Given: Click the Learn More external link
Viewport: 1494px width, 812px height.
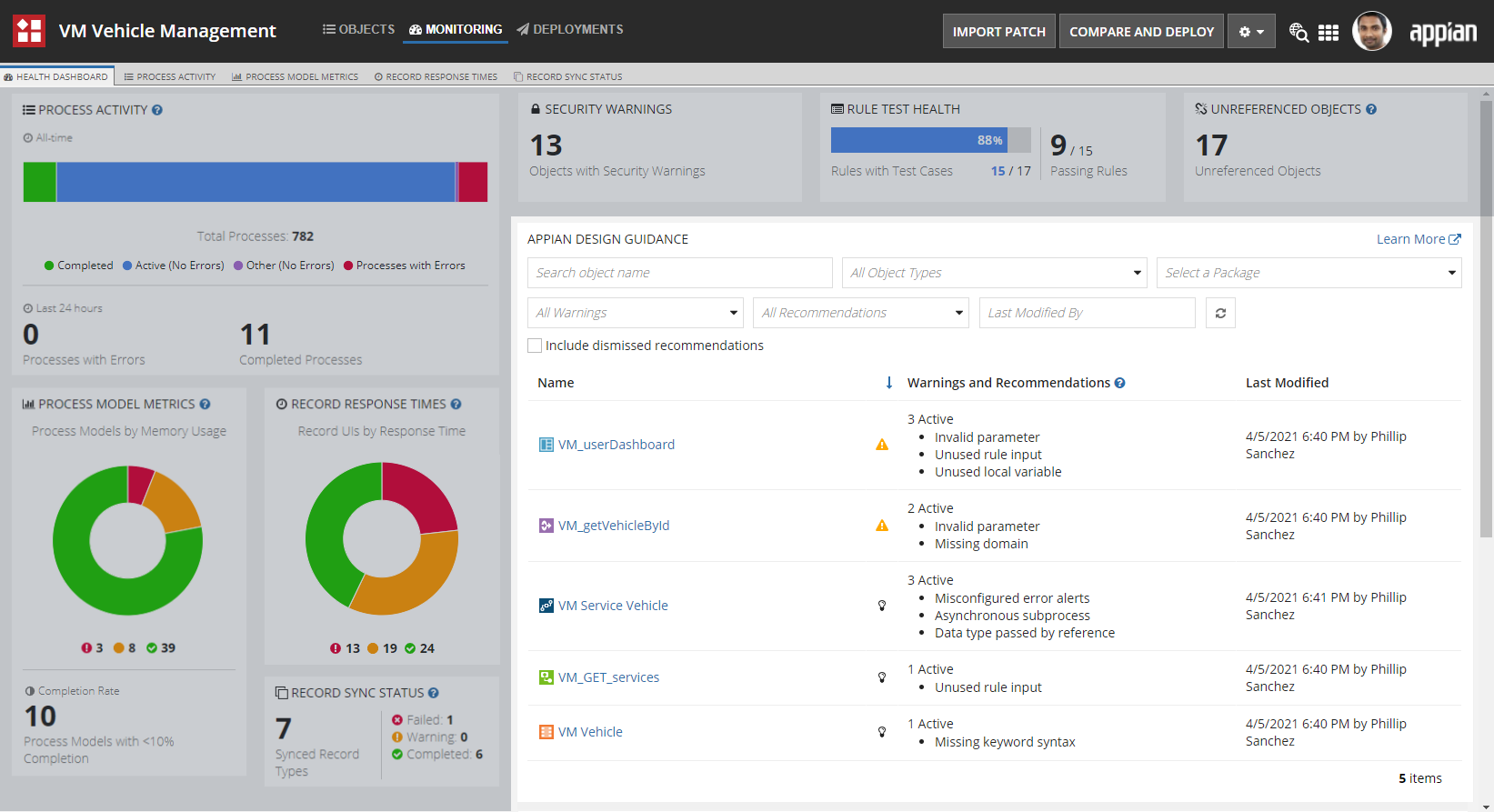Looking at the screenshot, I should pos(1419,239).
